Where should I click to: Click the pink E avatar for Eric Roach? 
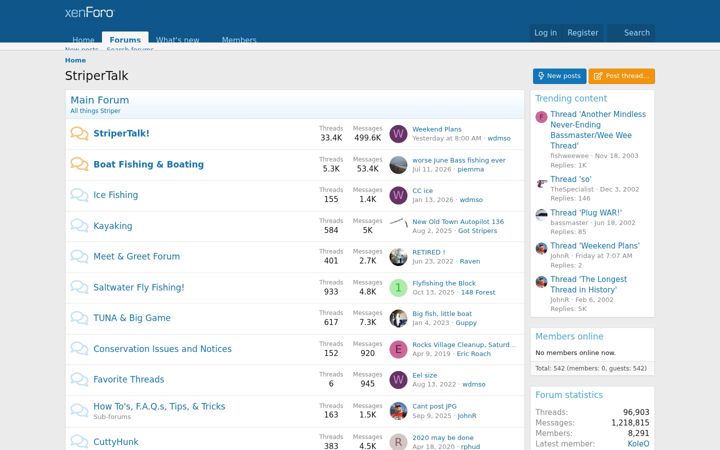(398, 349)
